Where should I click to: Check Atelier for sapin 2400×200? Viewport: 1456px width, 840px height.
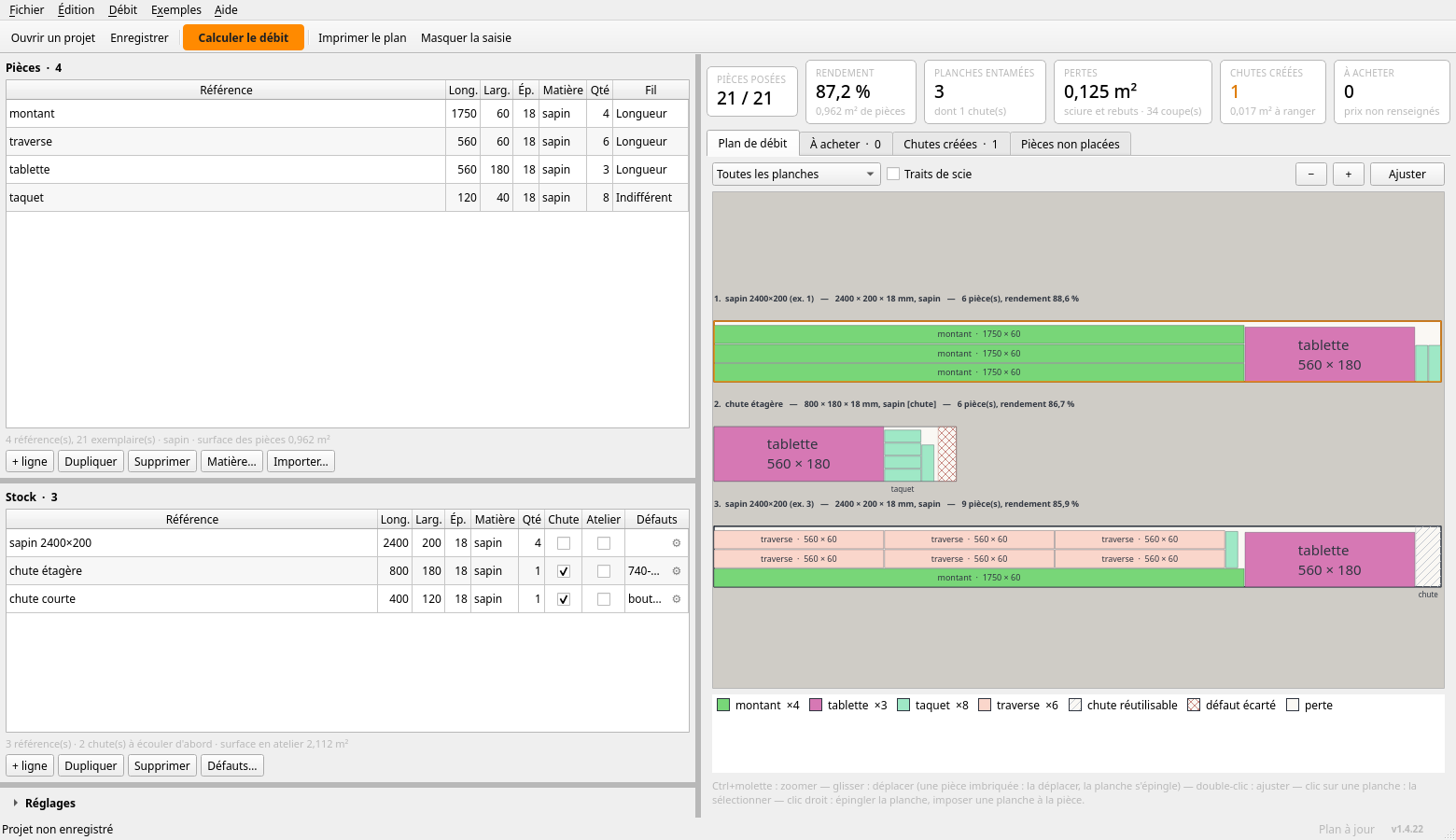pos(604,543)
